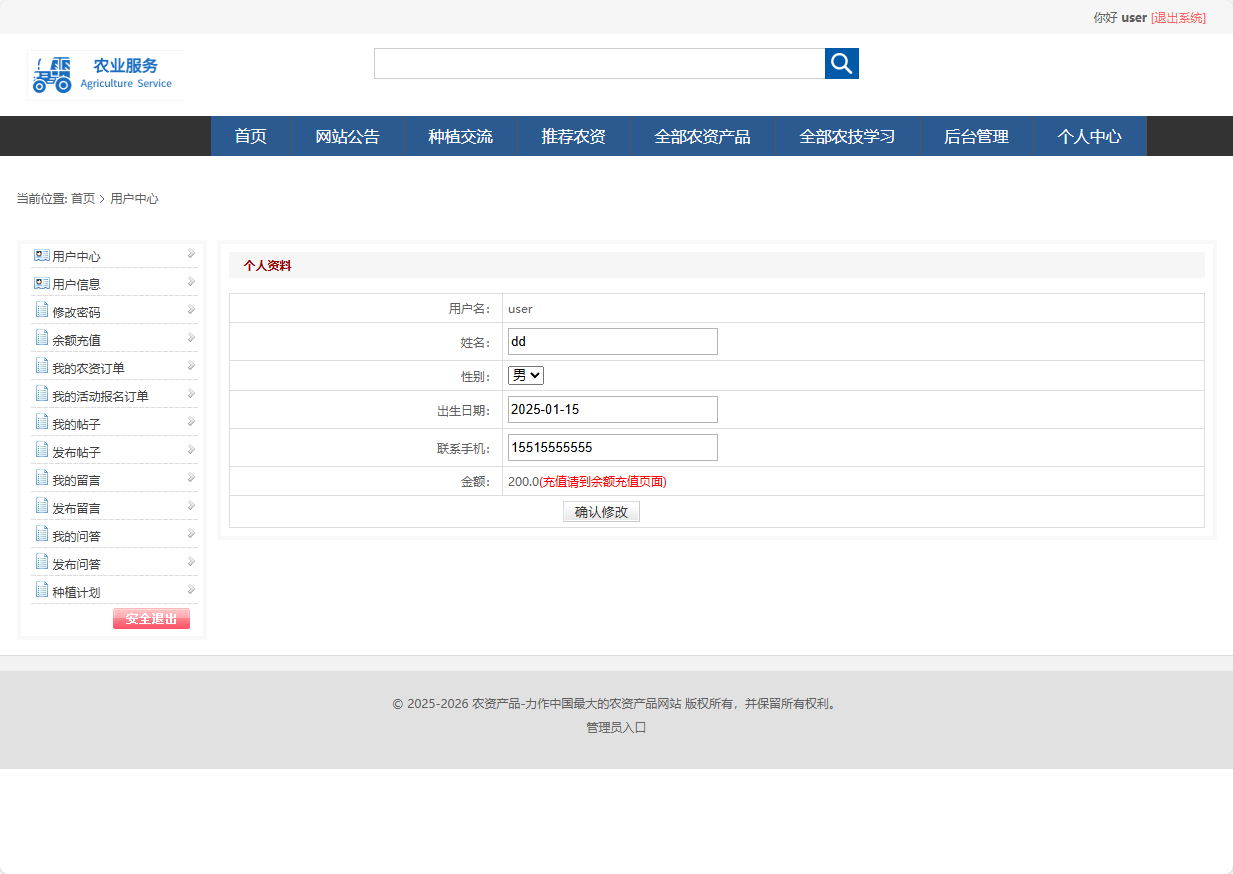The image size is (1233, 874).
Task: Click the arrow next to 我的留言
Action: [189, 478]
